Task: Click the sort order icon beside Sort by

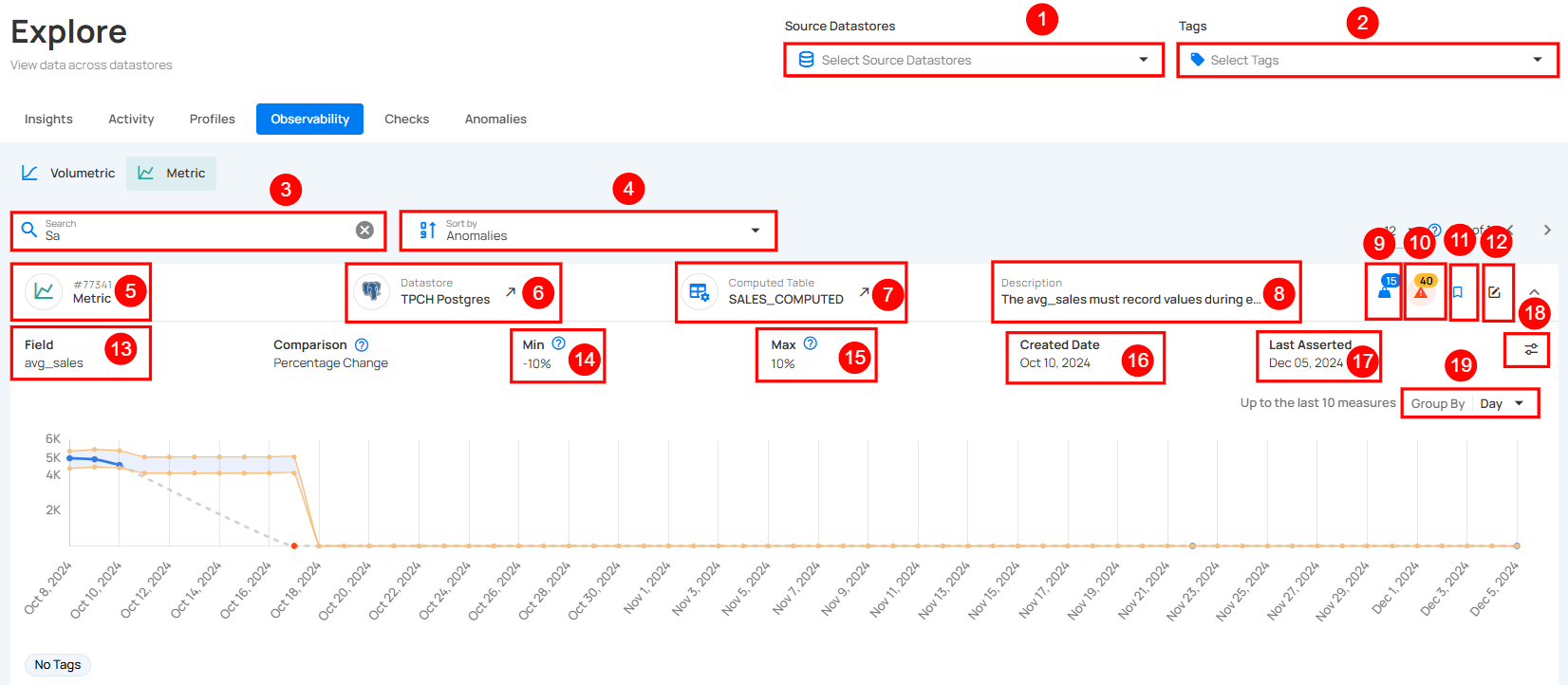Action: [x=428, y=231]
